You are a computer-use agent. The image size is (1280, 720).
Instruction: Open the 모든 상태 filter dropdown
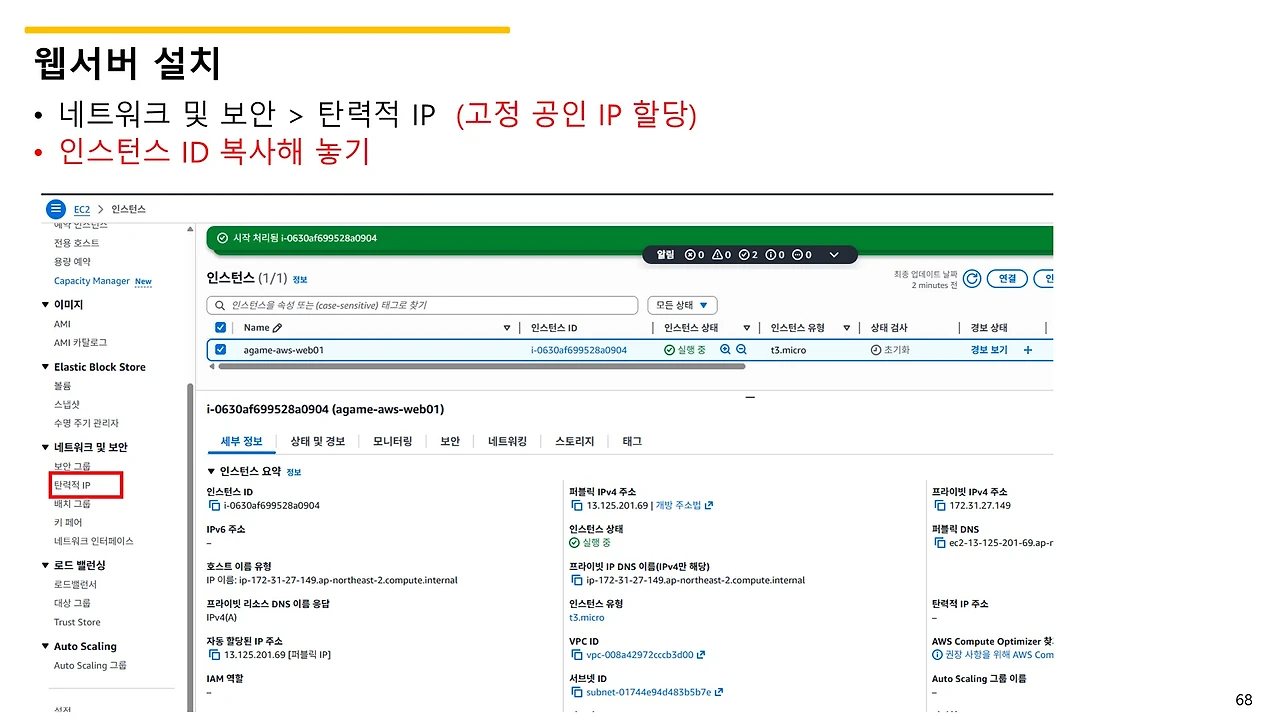pos(680,304)
